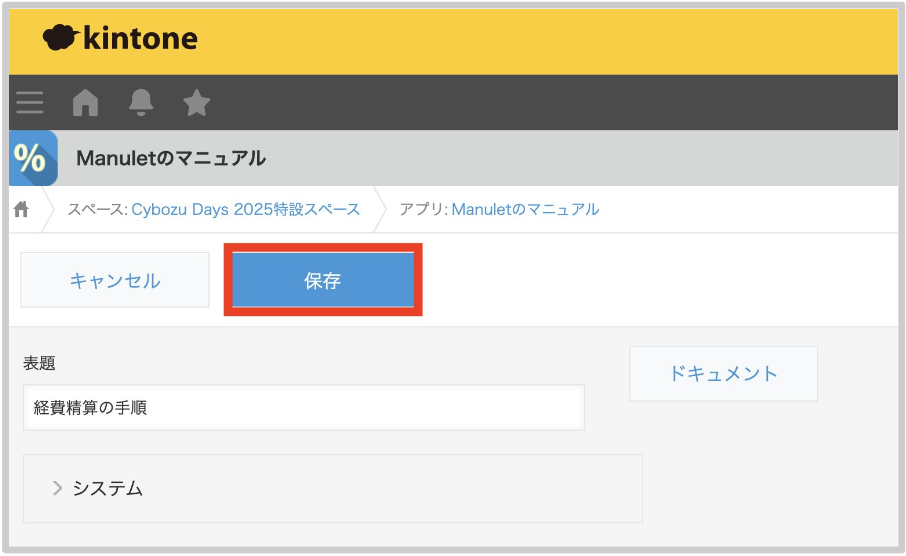Screen dimensions: 906x556
Task: Click the kintone cloud logo
Action: coord(60,38)
